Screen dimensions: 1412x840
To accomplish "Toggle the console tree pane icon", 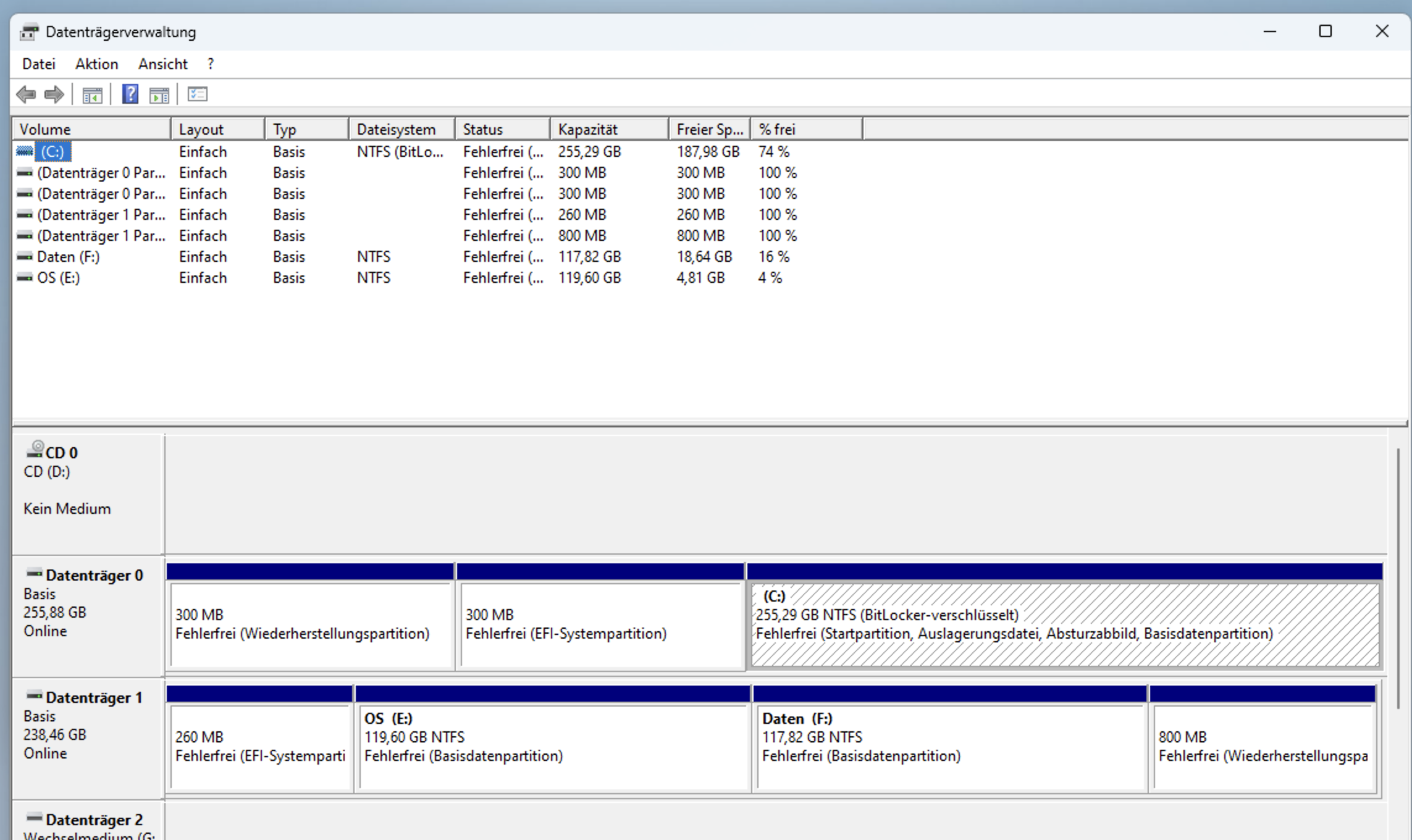I will [x=92, y=95].
